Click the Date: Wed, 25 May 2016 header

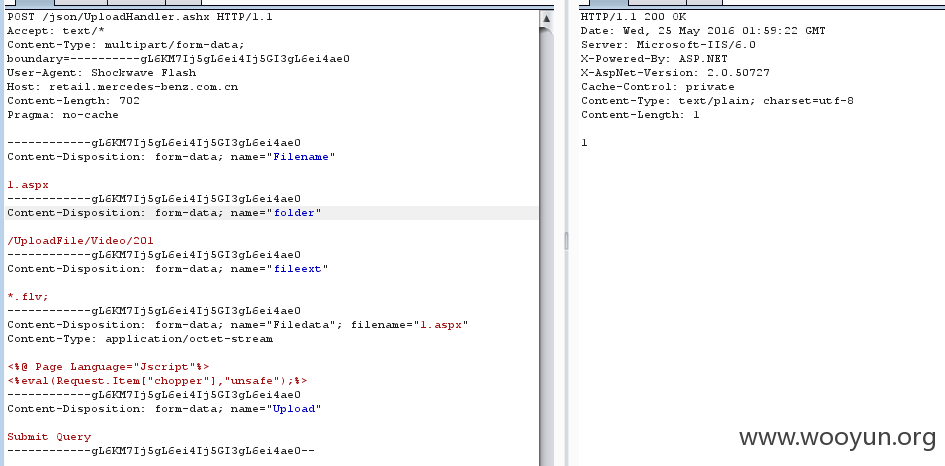coord(703,31)
